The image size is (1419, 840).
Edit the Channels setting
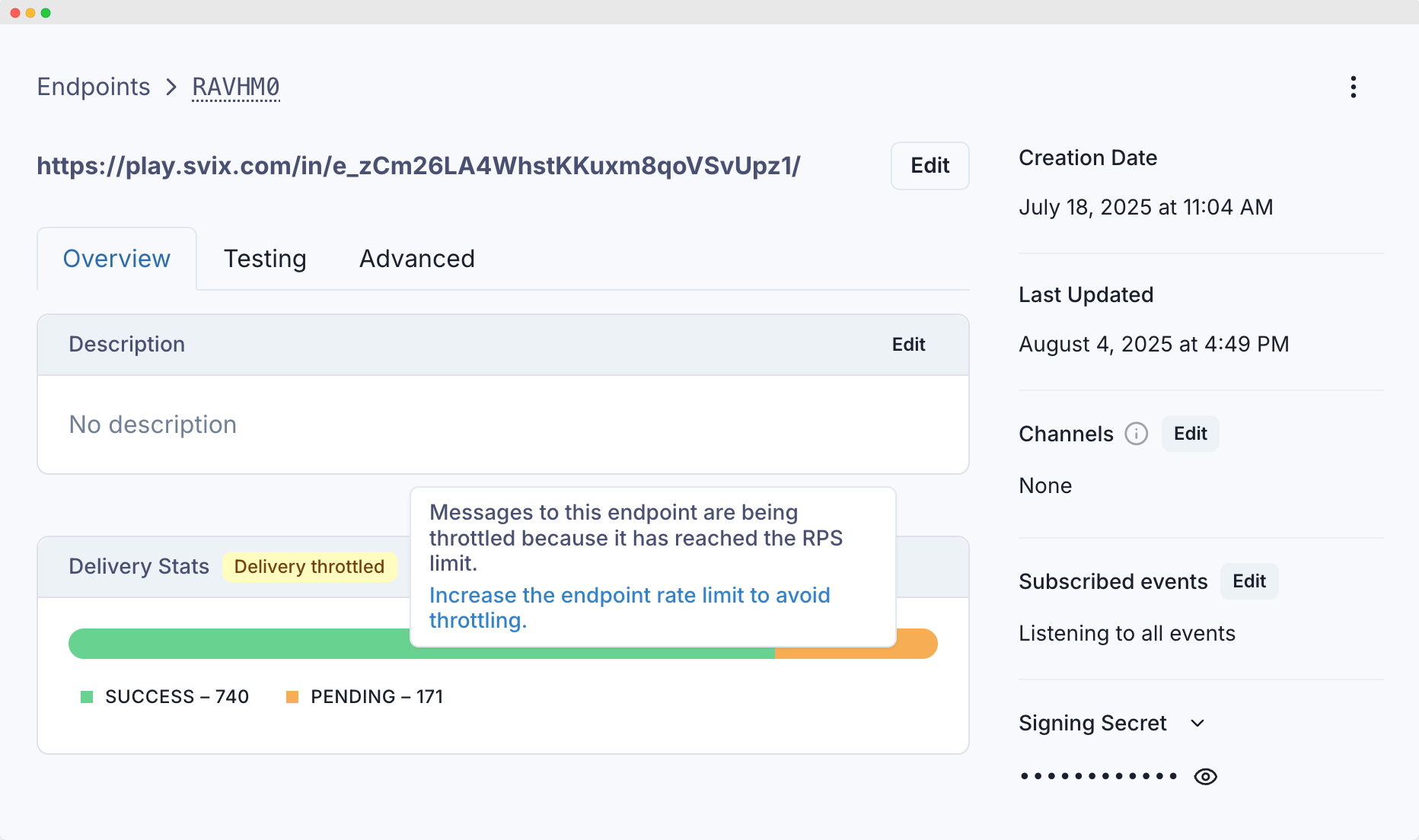(1190, 434)
